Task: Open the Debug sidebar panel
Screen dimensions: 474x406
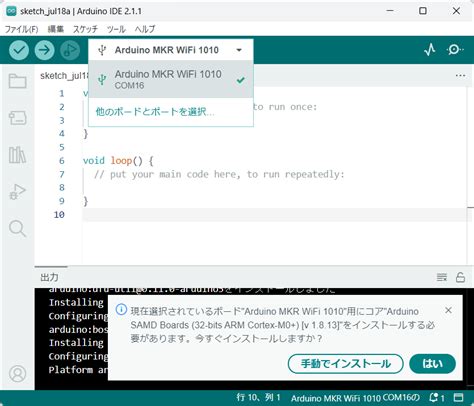Action: tap(17, 192)
